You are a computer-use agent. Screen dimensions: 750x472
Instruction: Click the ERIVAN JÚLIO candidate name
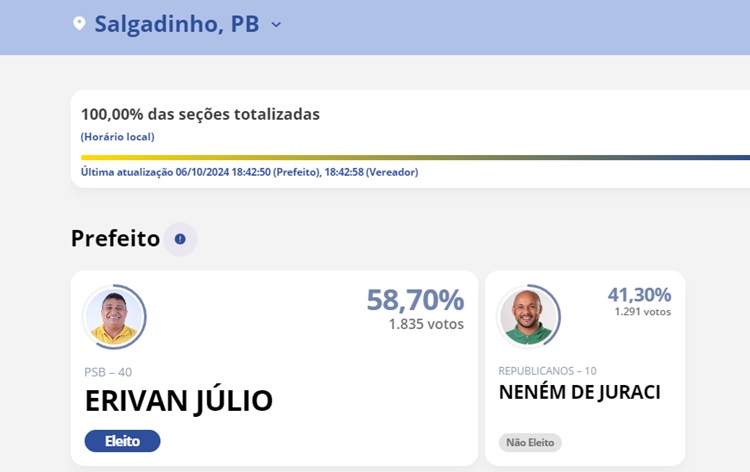[x=179, y=401]
